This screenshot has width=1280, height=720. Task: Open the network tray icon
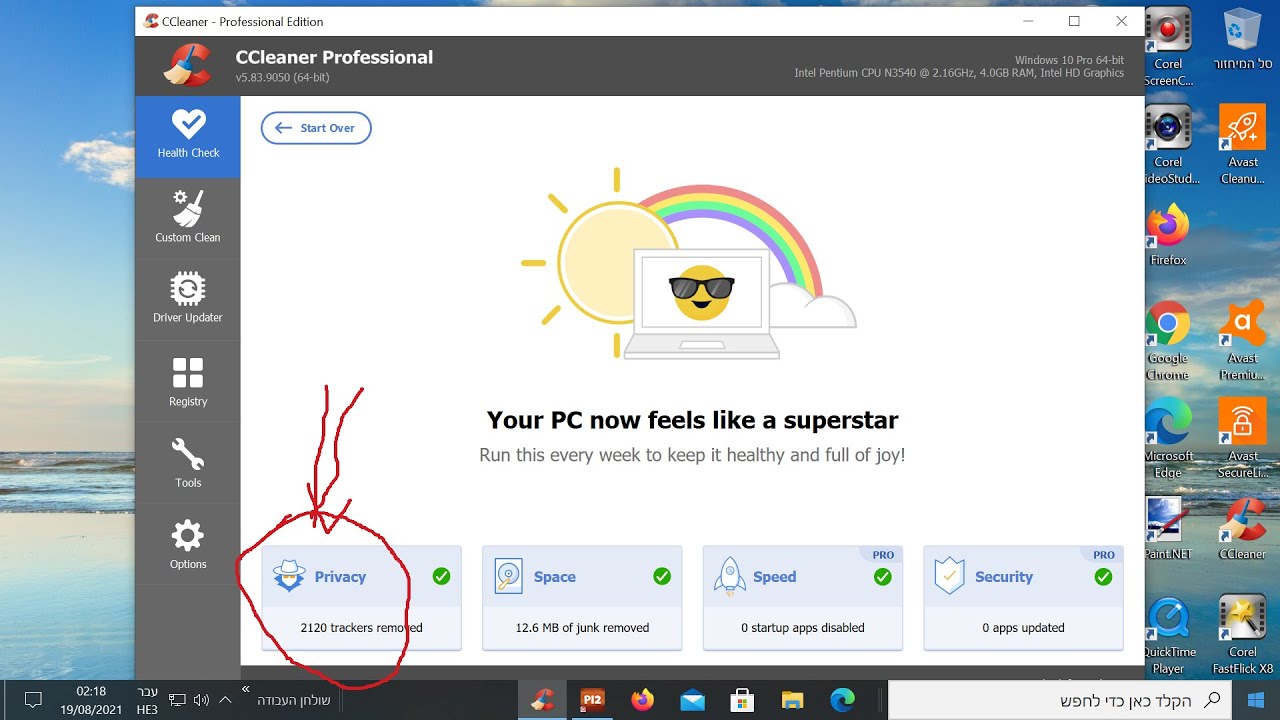(x=178, y=700)
